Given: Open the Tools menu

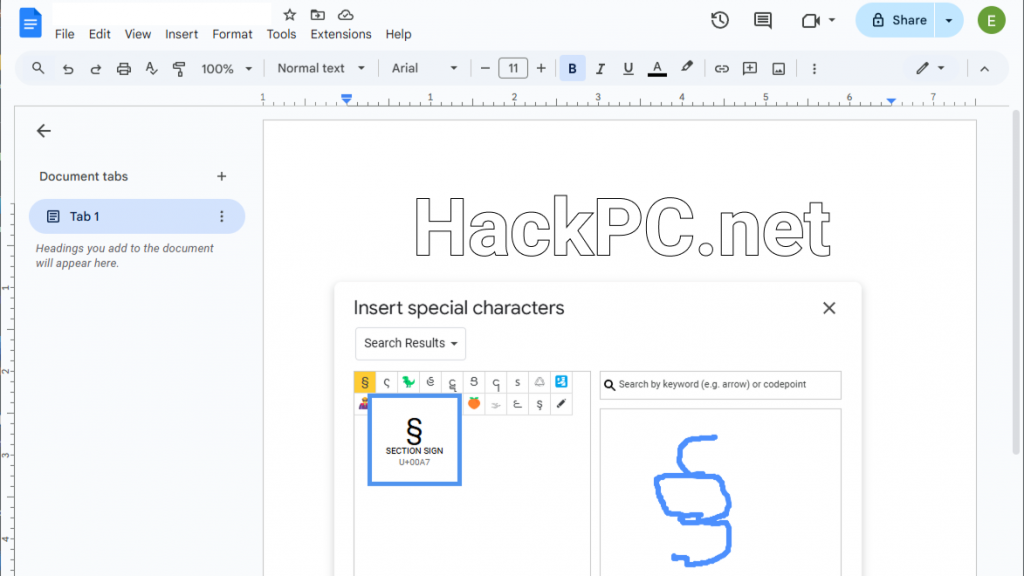Looking at the screenshot, I should pos(281,35).
